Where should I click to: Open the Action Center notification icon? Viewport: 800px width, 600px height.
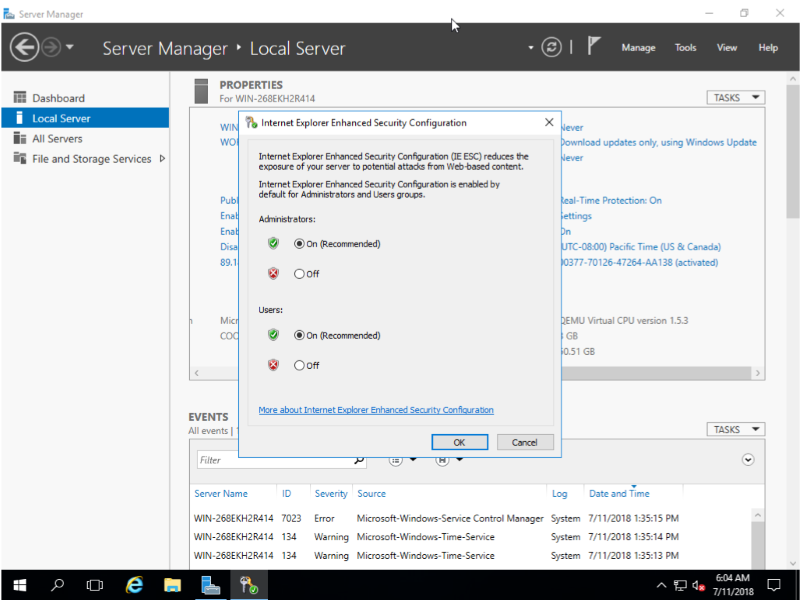(773, 585)
